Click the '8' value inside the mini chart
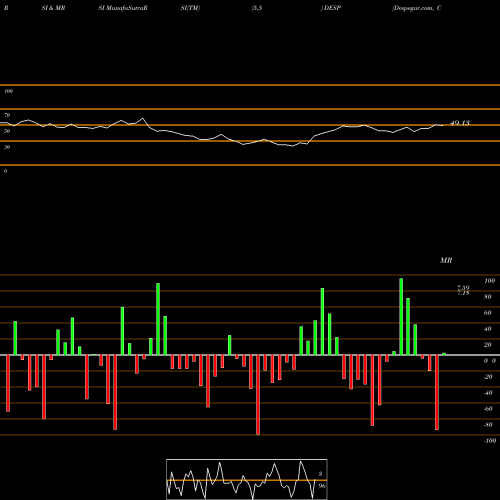This screenshot has width=500, height=500. (320, 474)
